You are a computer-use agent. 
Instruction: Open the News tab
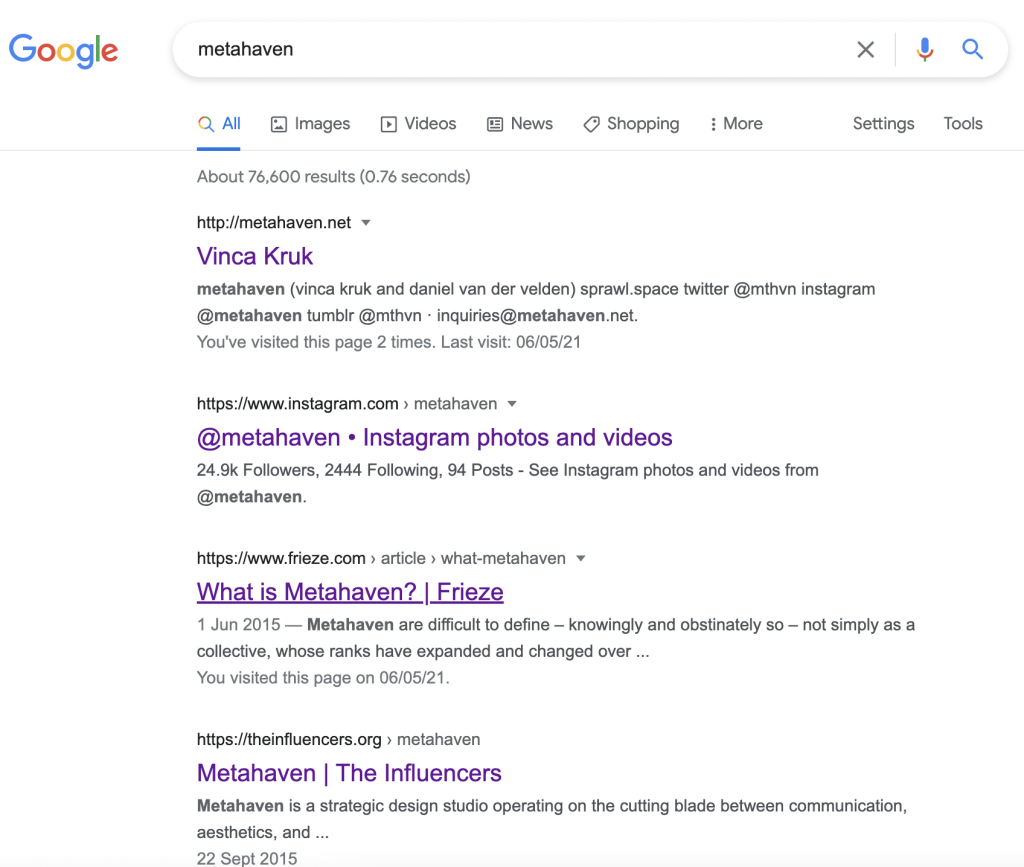click(520, 124)
